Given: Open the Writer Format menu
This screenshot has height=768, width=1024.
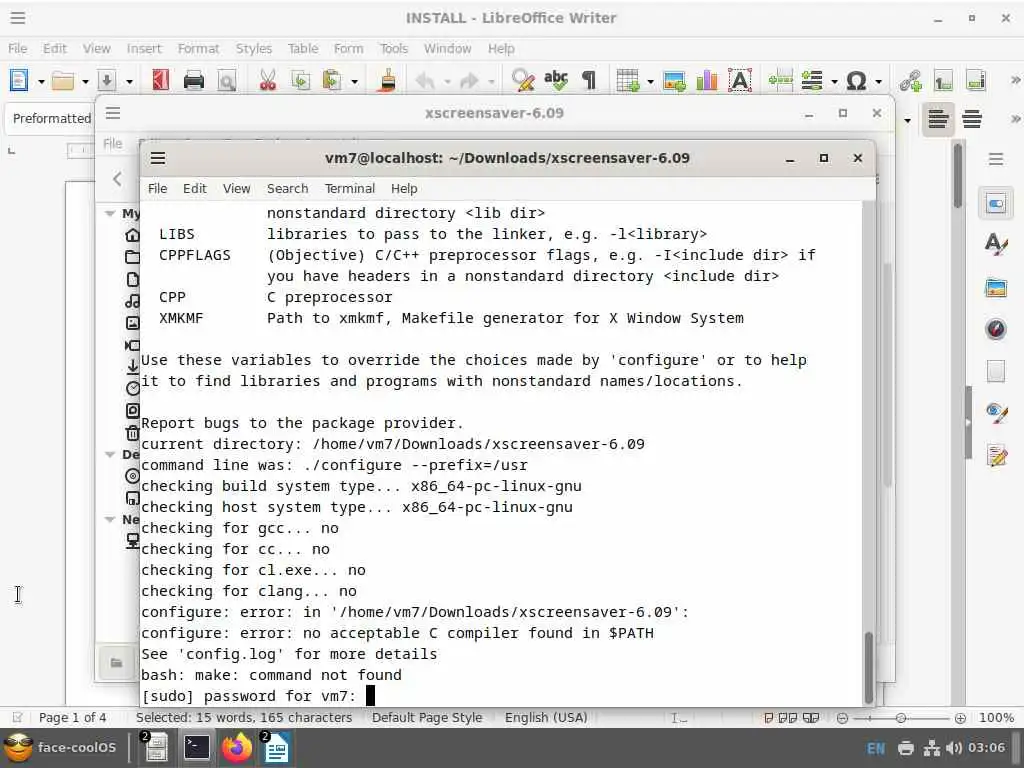Looking at the screenshot, I should (198, 48).
